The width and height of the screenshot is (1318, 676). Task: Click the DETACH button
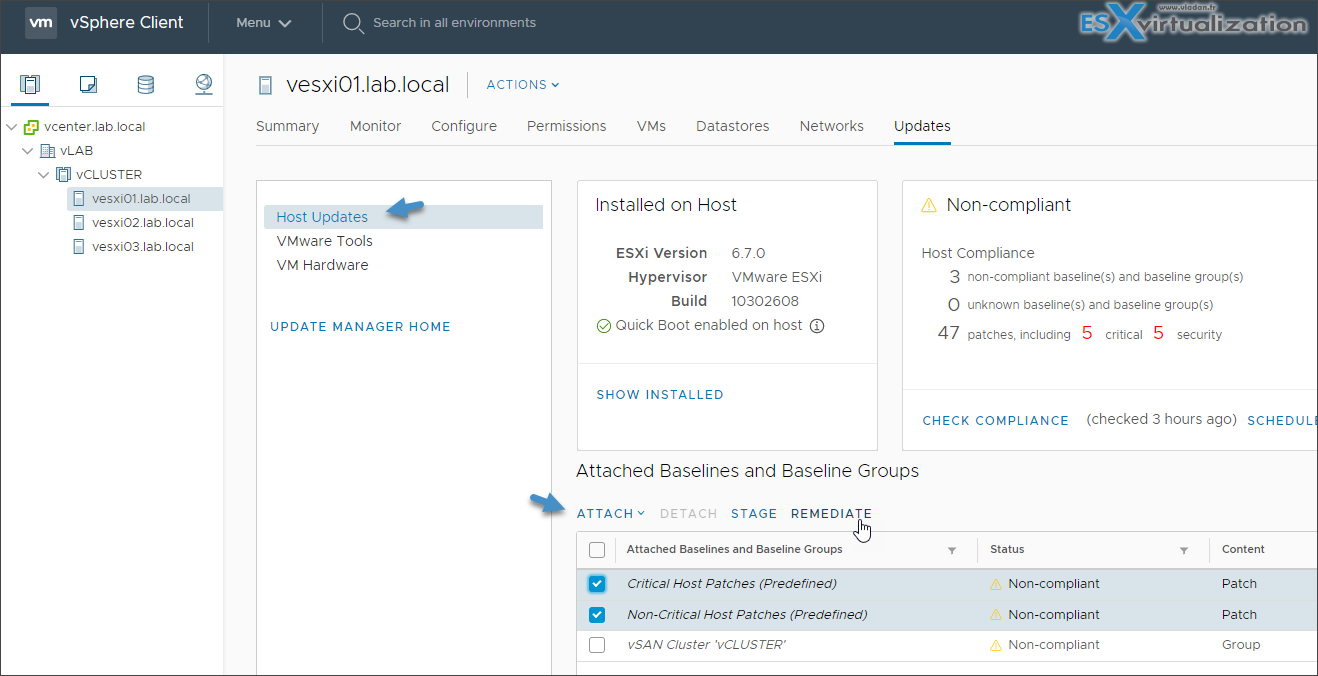point(688,514)
